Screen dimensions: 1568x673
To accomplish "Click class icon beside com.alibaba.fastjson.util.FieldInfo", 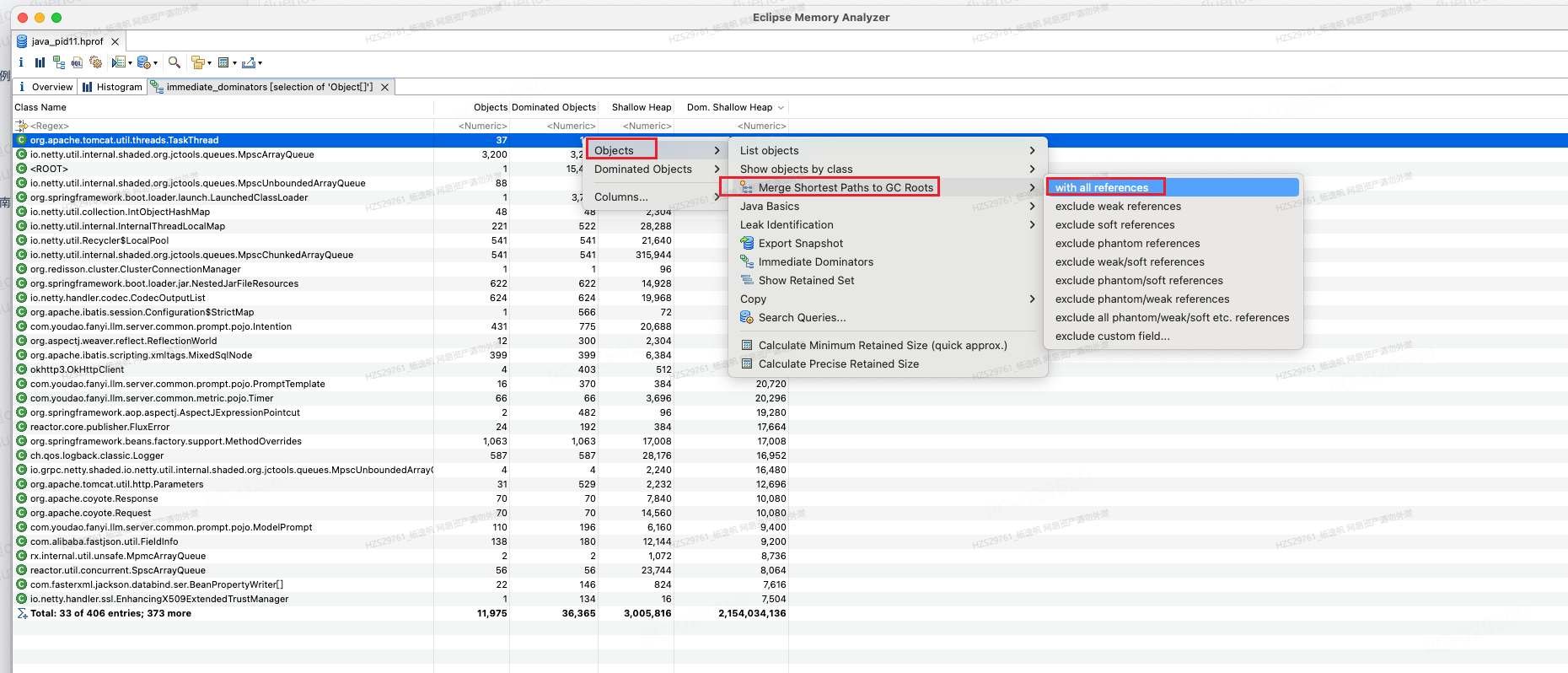I will (x=21, y=541).
